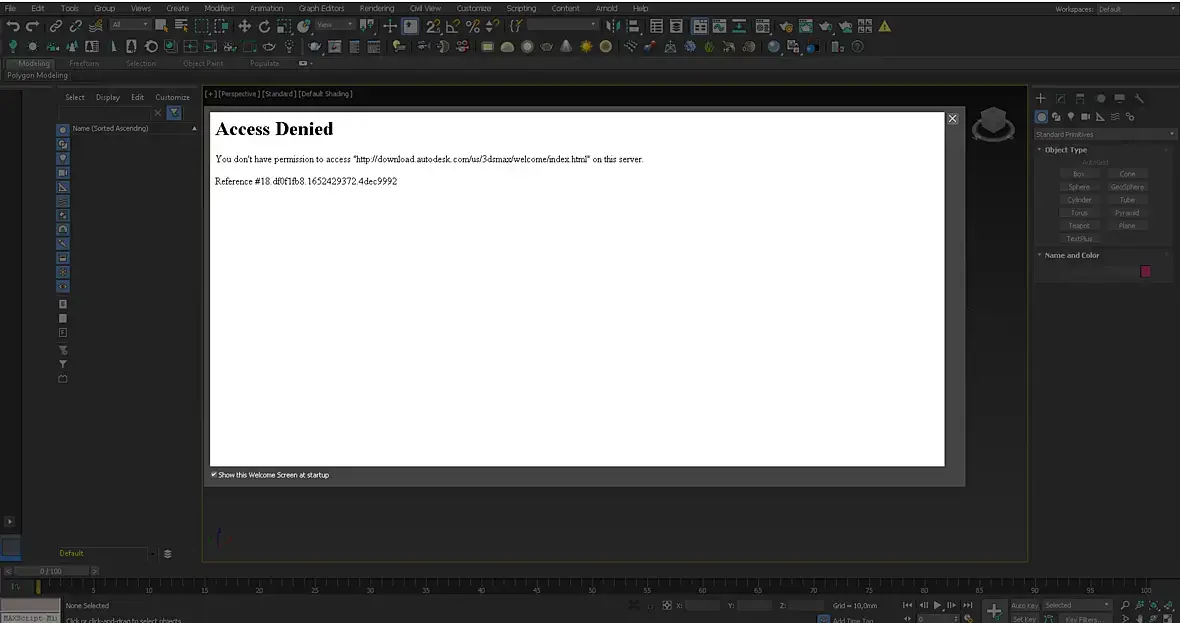Open the Utilities wrench panel icon
Image resolution: width=1180 pixels, height=623 pixels.
click(x=1139, y=99)
